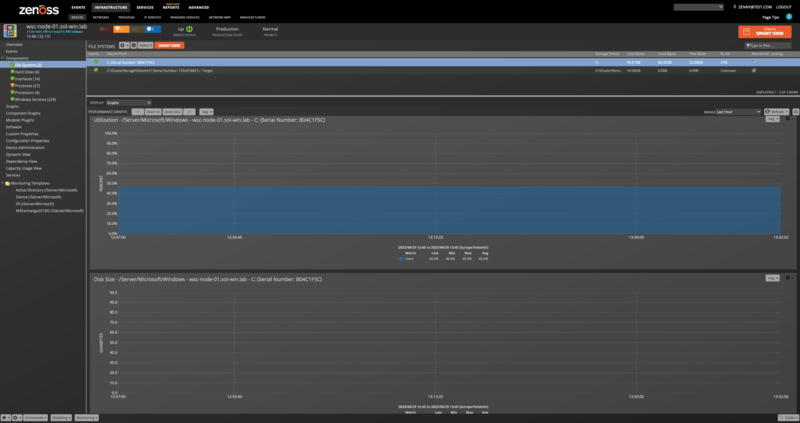800x423 pixels.
Task: Click the jobs button in the bottom right
Action: [x=788, y=418]
